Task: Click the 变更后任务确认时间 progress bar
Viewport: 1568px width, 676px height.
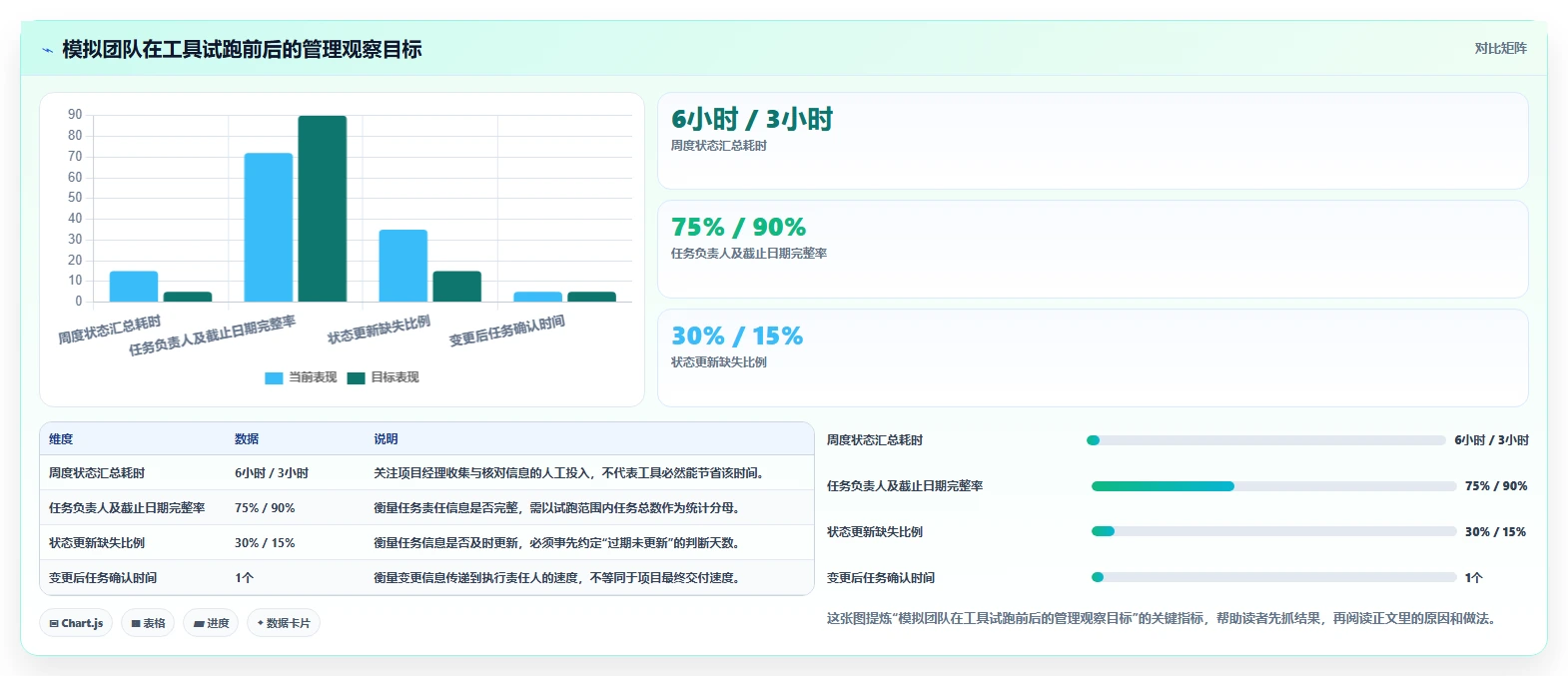Action: click(x=1273, y=577)
